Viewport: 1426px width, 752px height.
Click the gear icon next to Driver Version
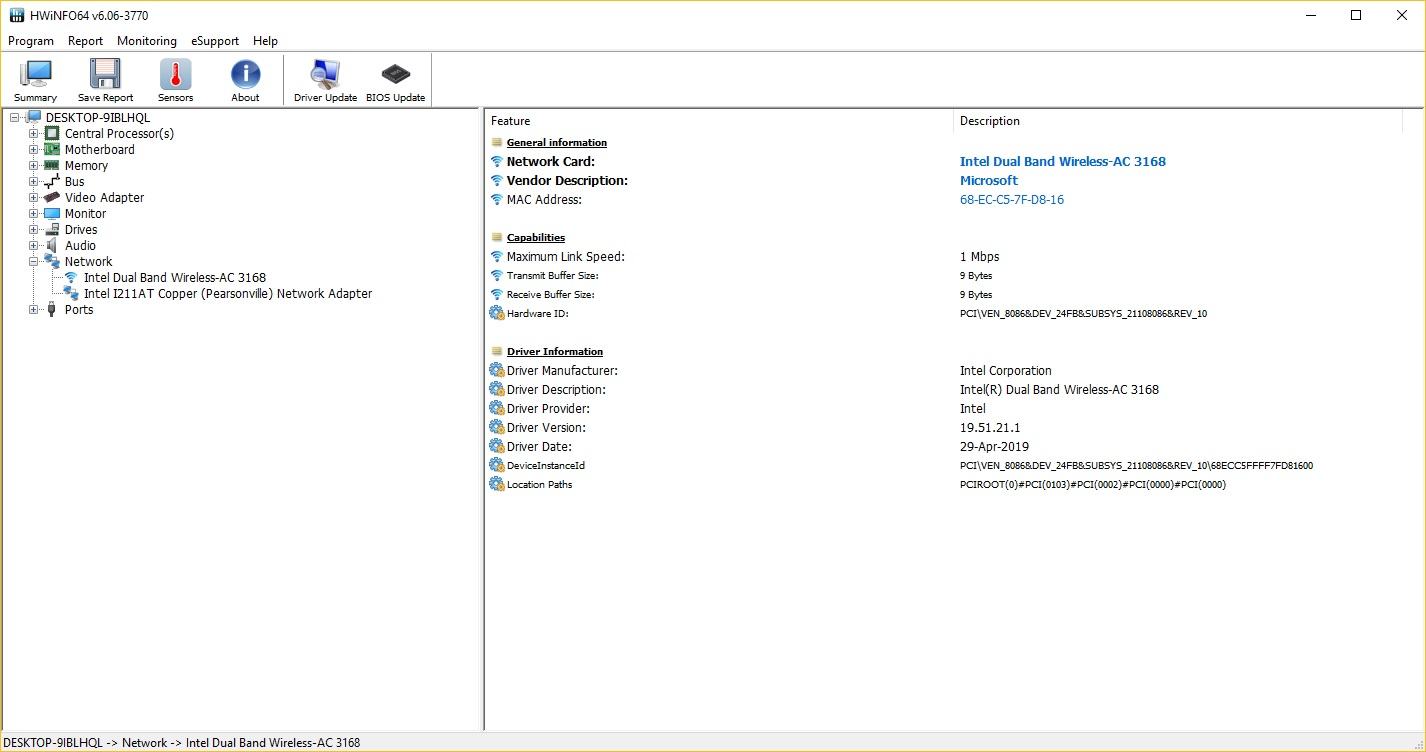[497, 427]
